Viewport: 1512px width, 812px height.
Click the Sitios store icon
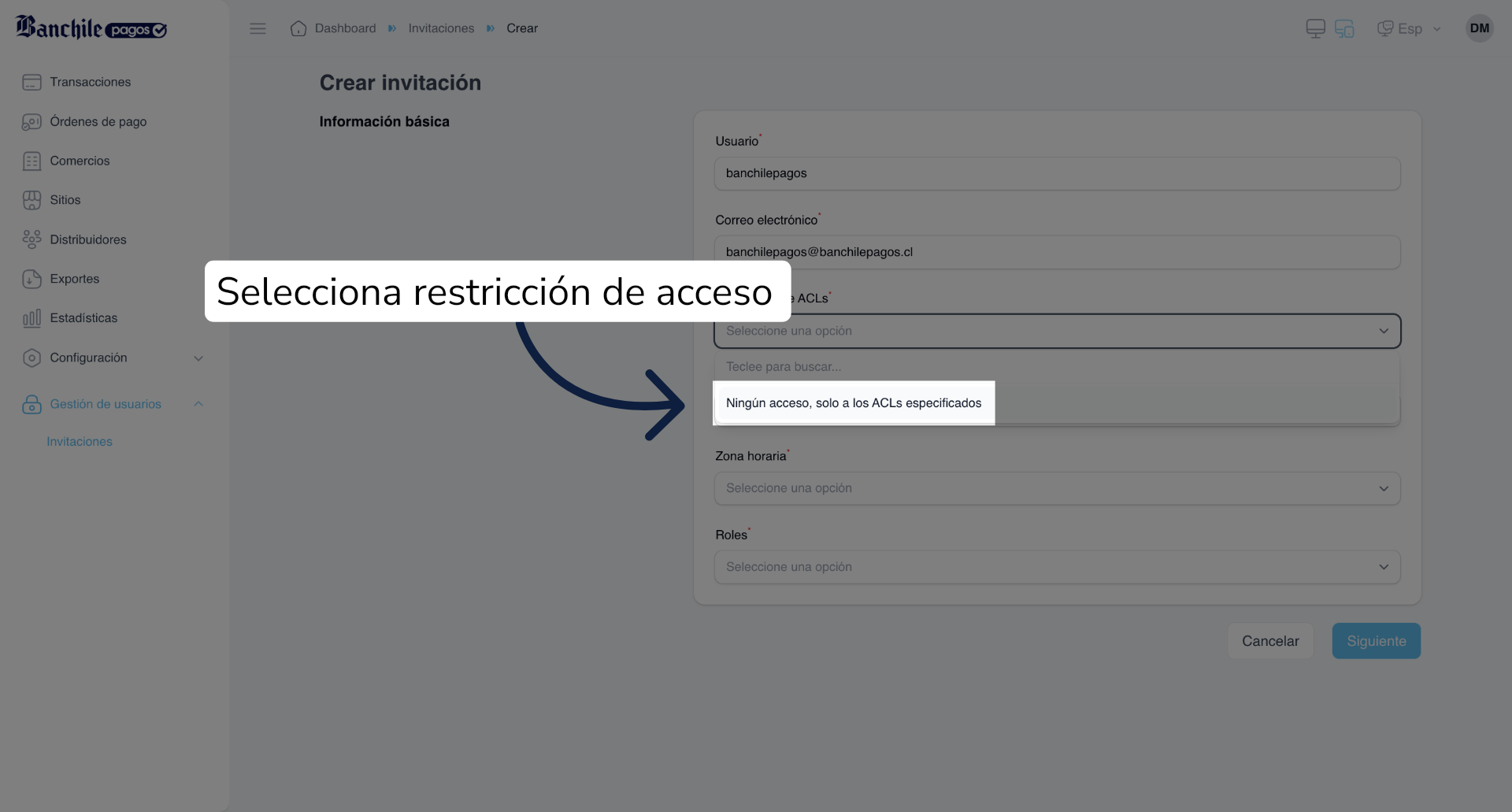(31, 200)
